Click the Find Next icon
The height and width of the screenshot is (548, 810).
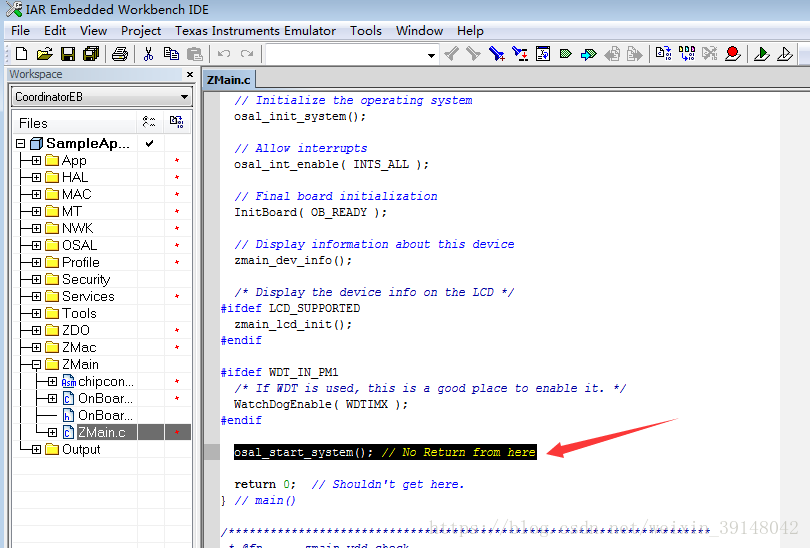pyautogui.click(x=473, y=54)
